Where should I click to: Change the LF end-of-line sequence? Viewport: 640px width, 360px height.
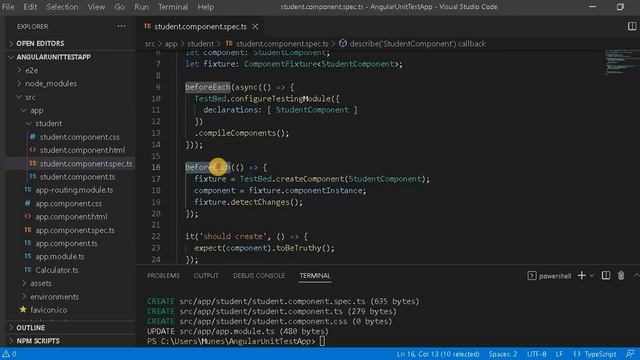(x=559, y=354)
